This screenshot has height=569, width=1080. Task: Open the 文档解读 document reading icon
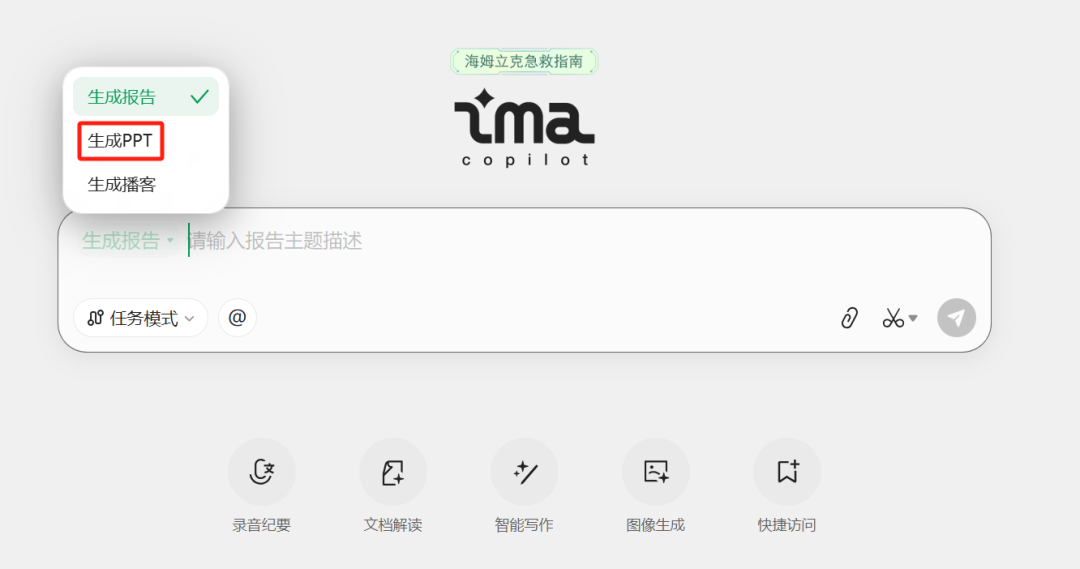(x=393, y=472)
